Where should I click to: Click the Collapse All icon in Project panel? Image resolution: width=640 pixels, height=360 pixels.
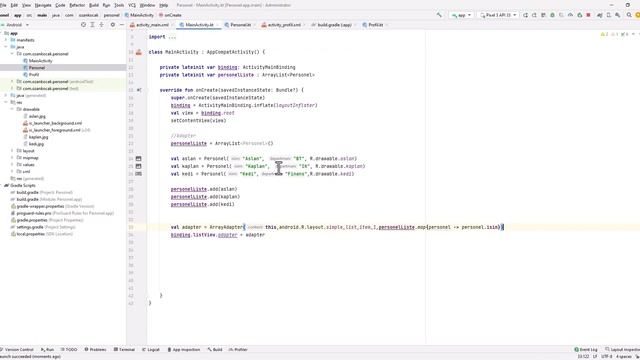(101, 25)
